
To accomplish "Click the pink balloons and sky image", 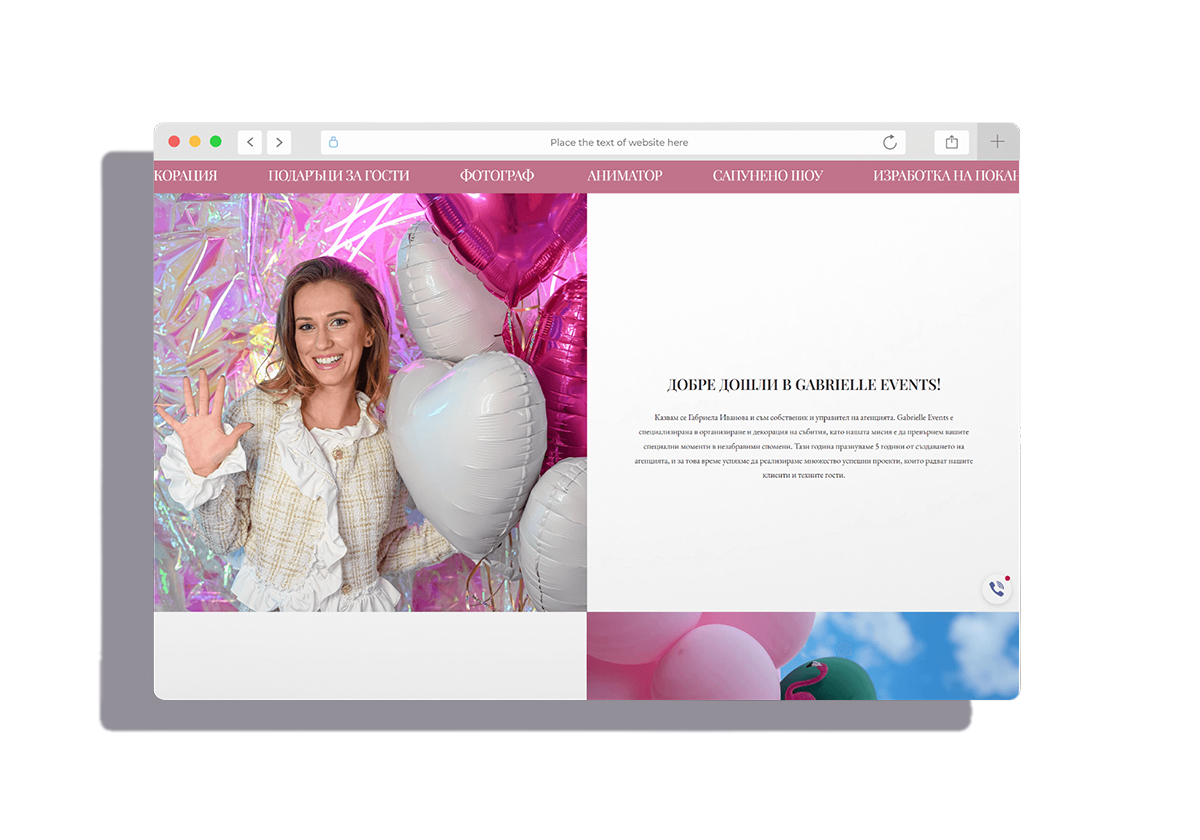I will coord(803,656).
